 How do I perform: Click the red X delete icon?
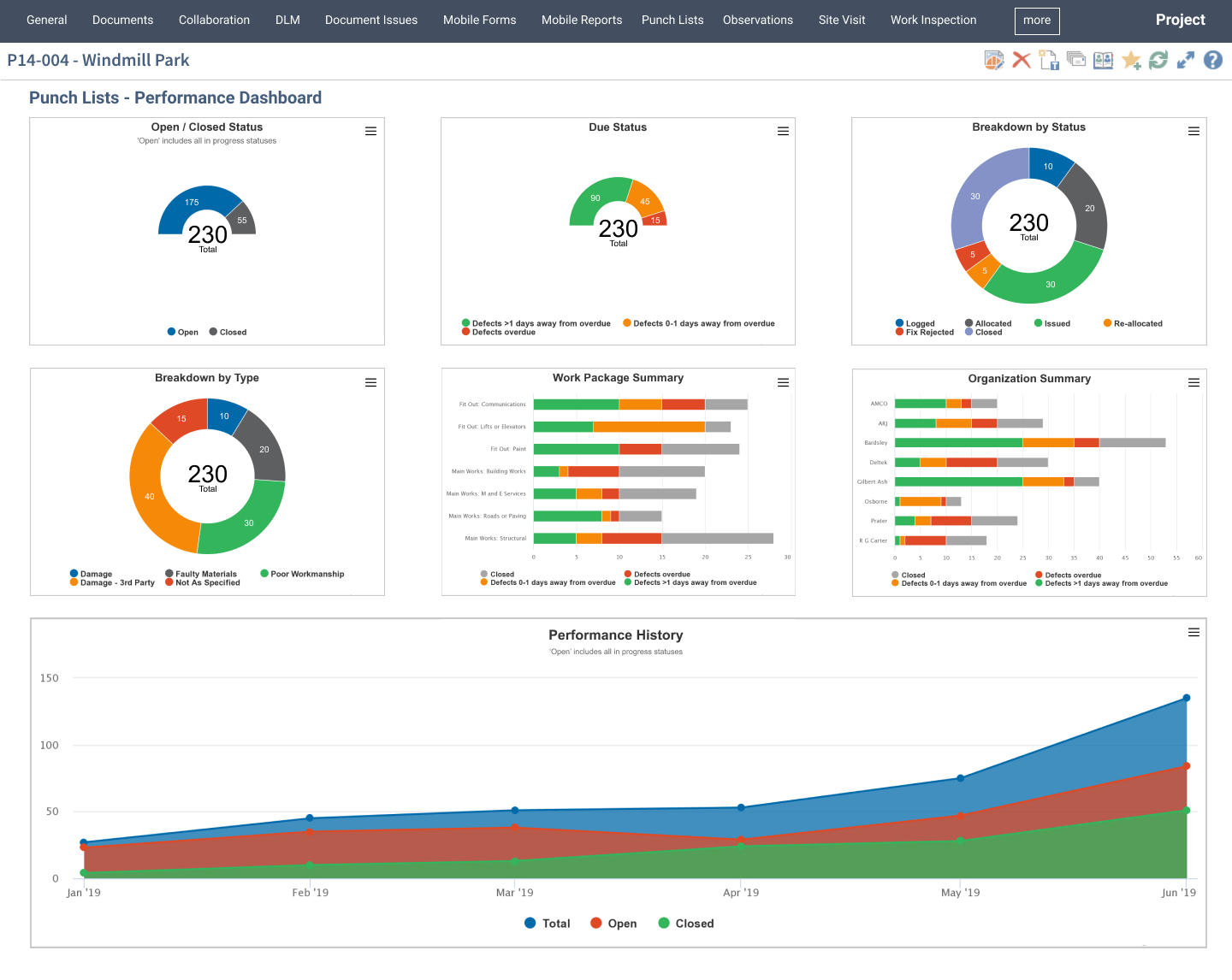click(1021, 60)
